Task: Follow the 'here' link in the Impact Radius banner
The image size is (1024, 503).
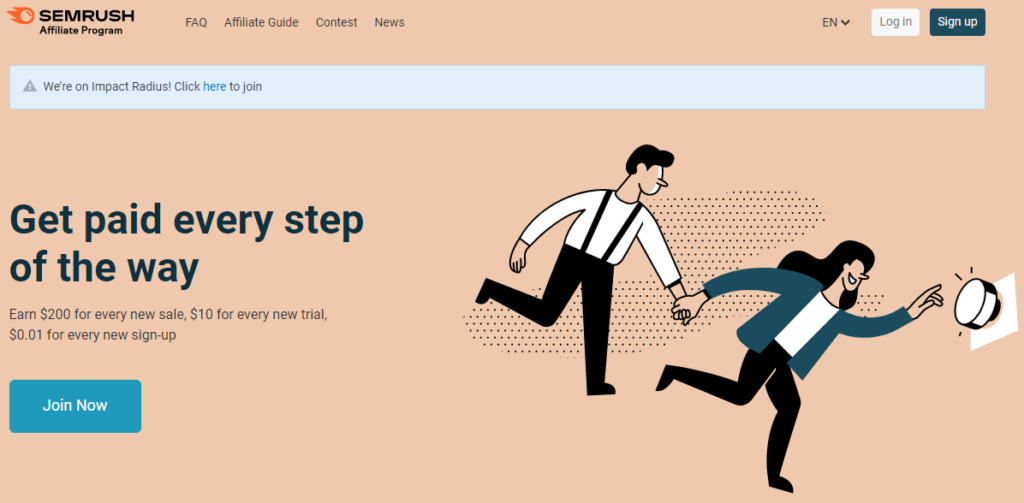Action: [x=214, y=86]
